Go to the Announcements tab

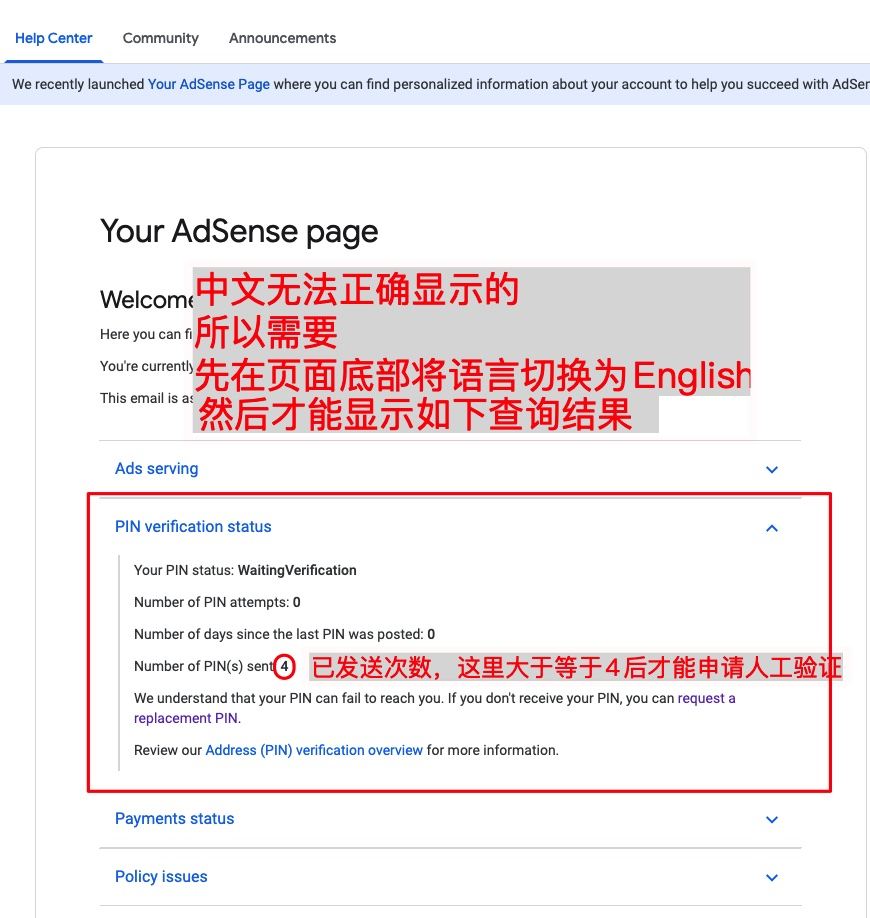click(x=282, y=38)
